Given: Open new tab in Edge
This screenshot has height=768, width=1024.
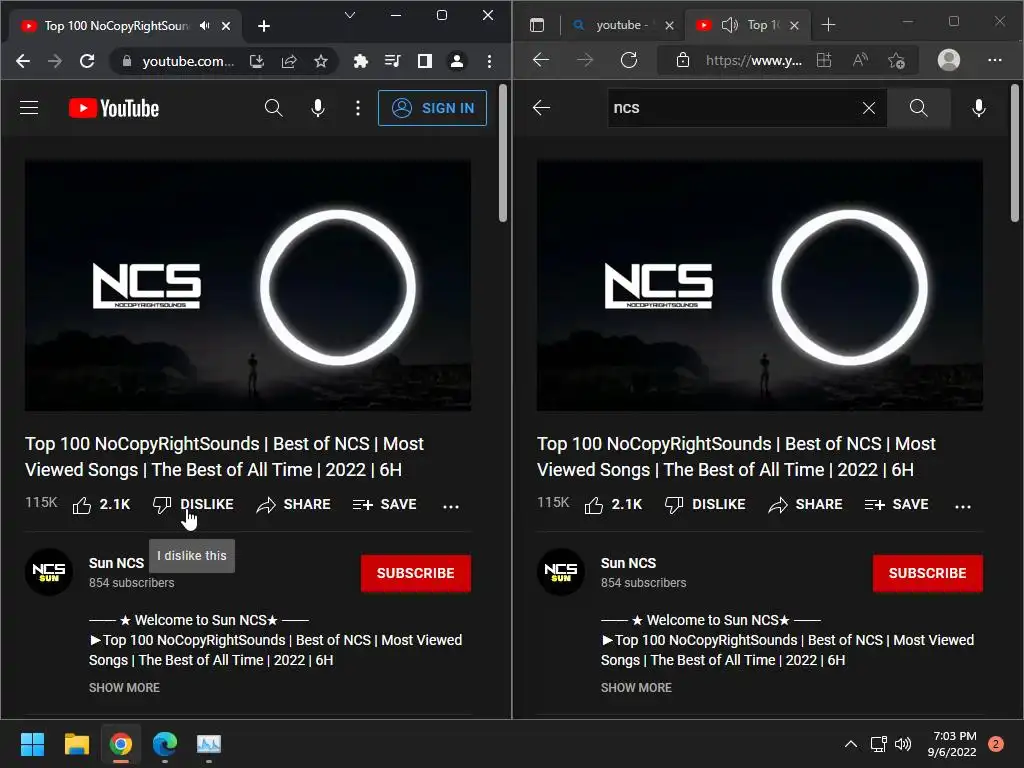Looking at the screenshot, I should tap(828, 25).
